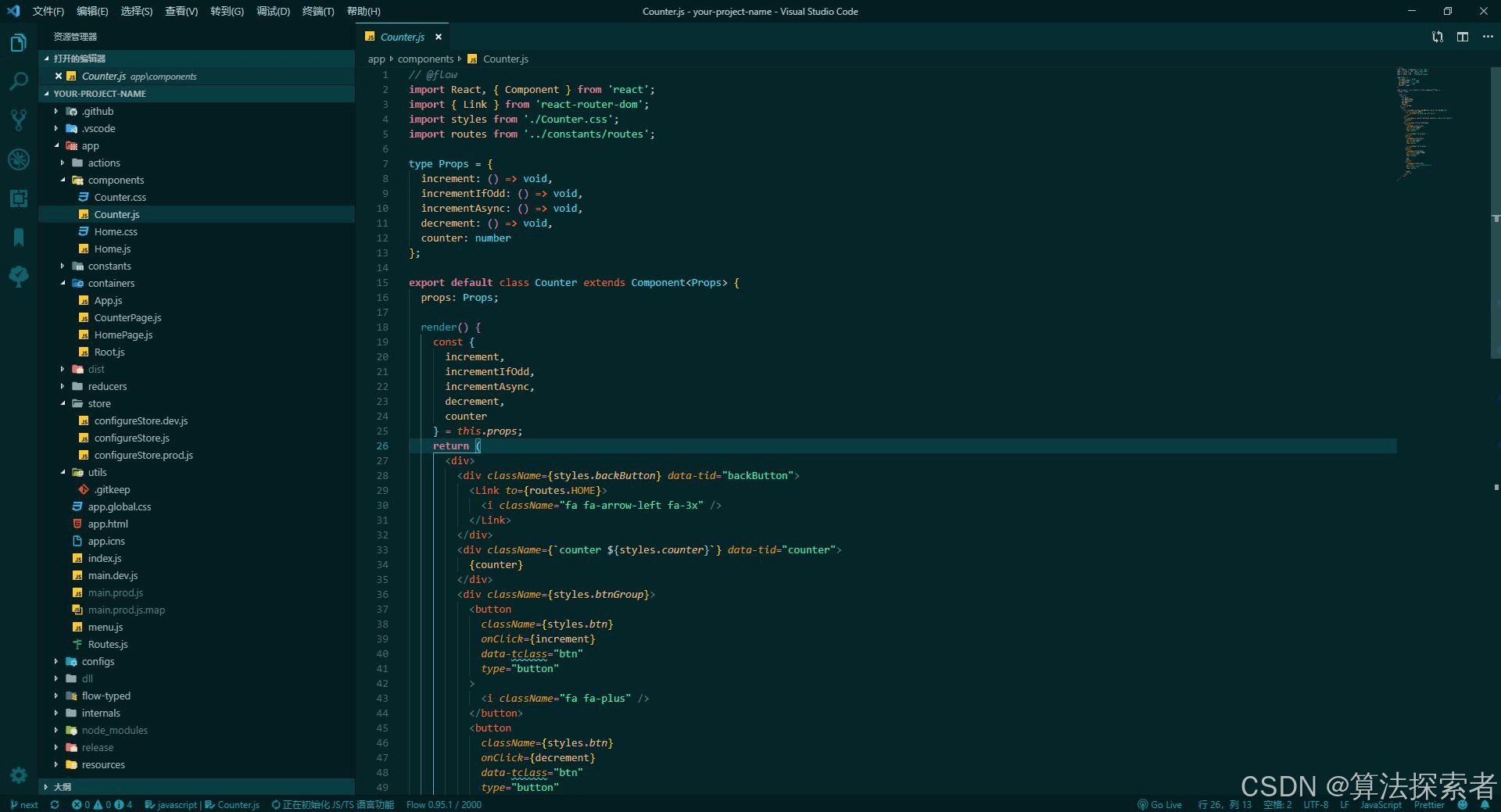Click Prettier in the status bar
The height and width of the screenshot is (812, 1501).
pyautogui.click(x=1429, y=804)
